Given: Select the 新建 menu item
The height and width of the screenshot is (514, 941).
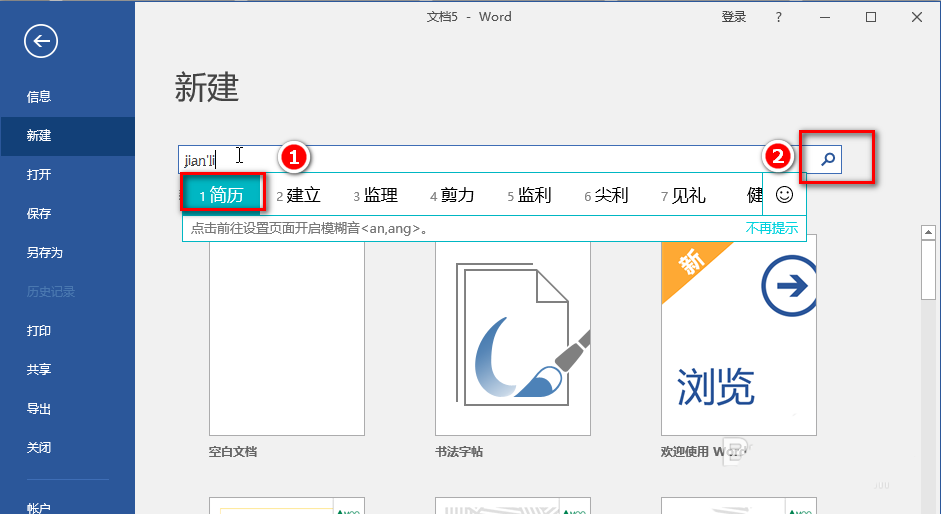Looking at the screenshot, I should click(67, 136).
